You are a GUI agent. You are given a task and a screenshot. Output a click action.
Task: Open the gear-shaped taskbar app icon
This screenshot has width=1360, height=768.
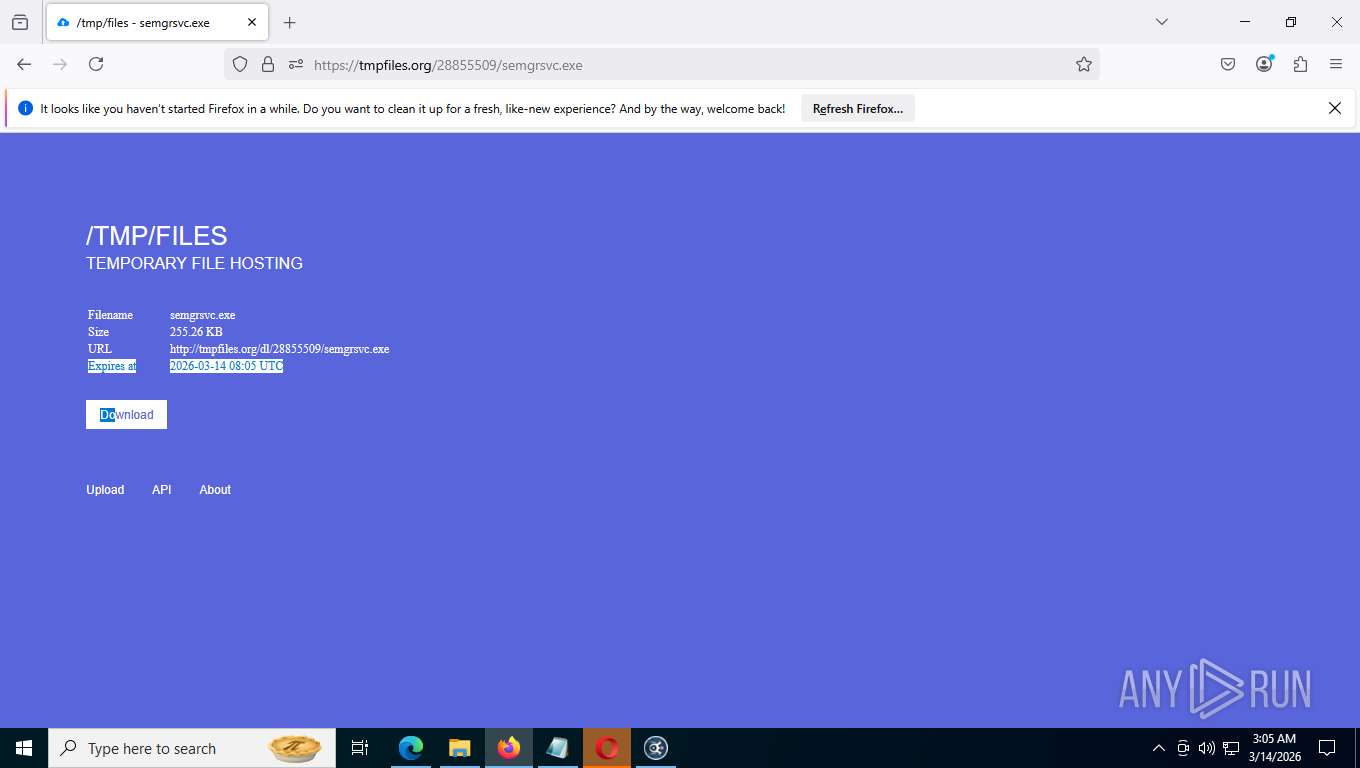tap(656, 748)
